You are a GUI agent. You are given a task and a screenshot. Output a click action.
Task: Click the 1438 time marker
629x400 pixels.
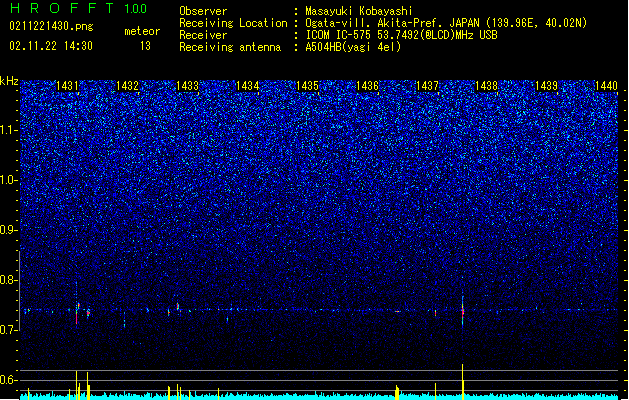click(x=487, y=86)
